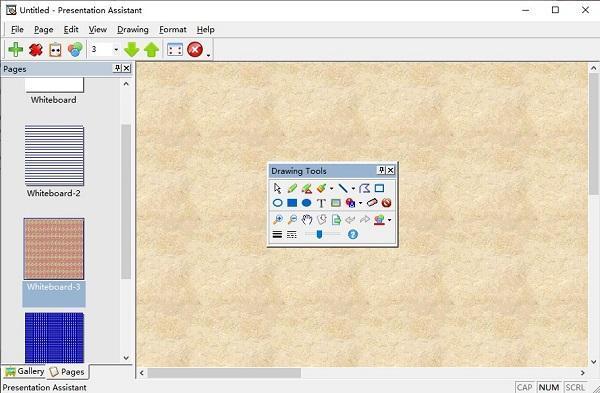This screenshot has width=600, height=393.
Task: Go to next page with green down arrow
Action: tap(132, 50)
